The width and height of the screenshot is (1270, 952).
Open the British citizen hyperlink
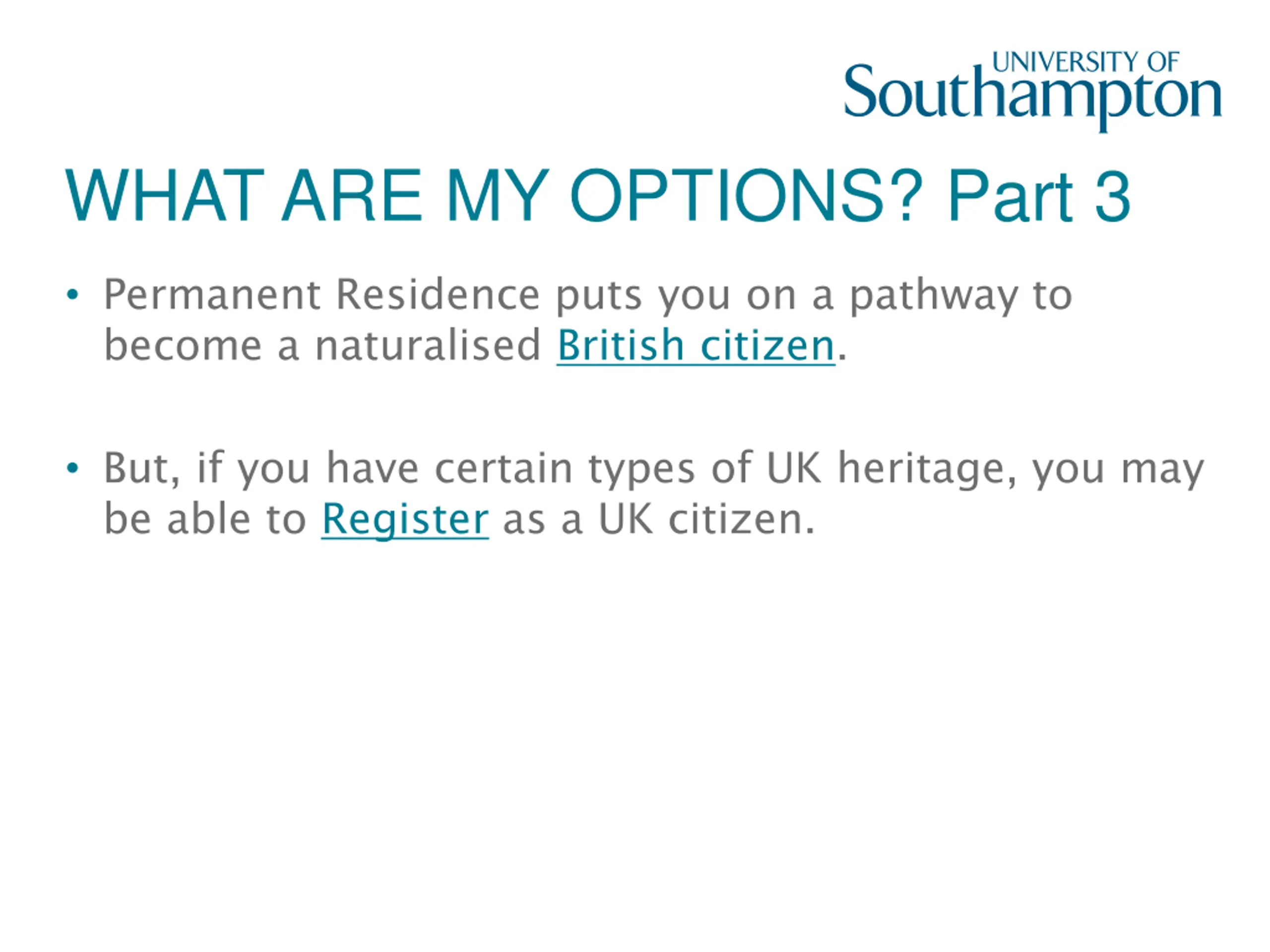[x=696, y=346]
